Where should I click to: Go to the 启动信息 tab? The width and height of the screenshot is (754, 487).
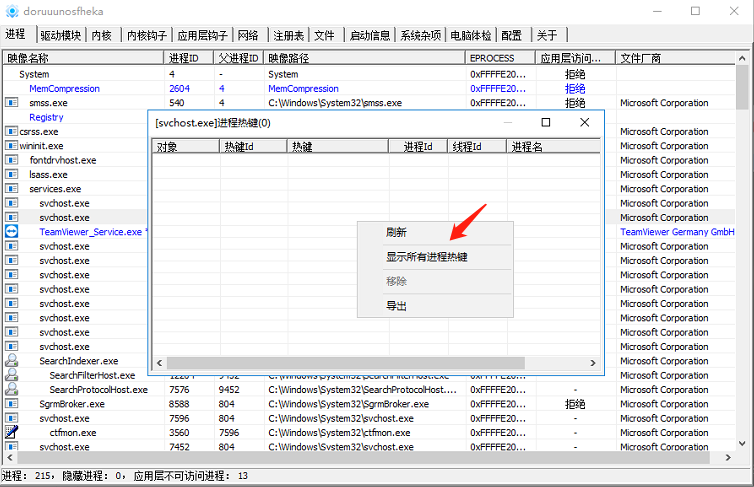coord(370,35)
